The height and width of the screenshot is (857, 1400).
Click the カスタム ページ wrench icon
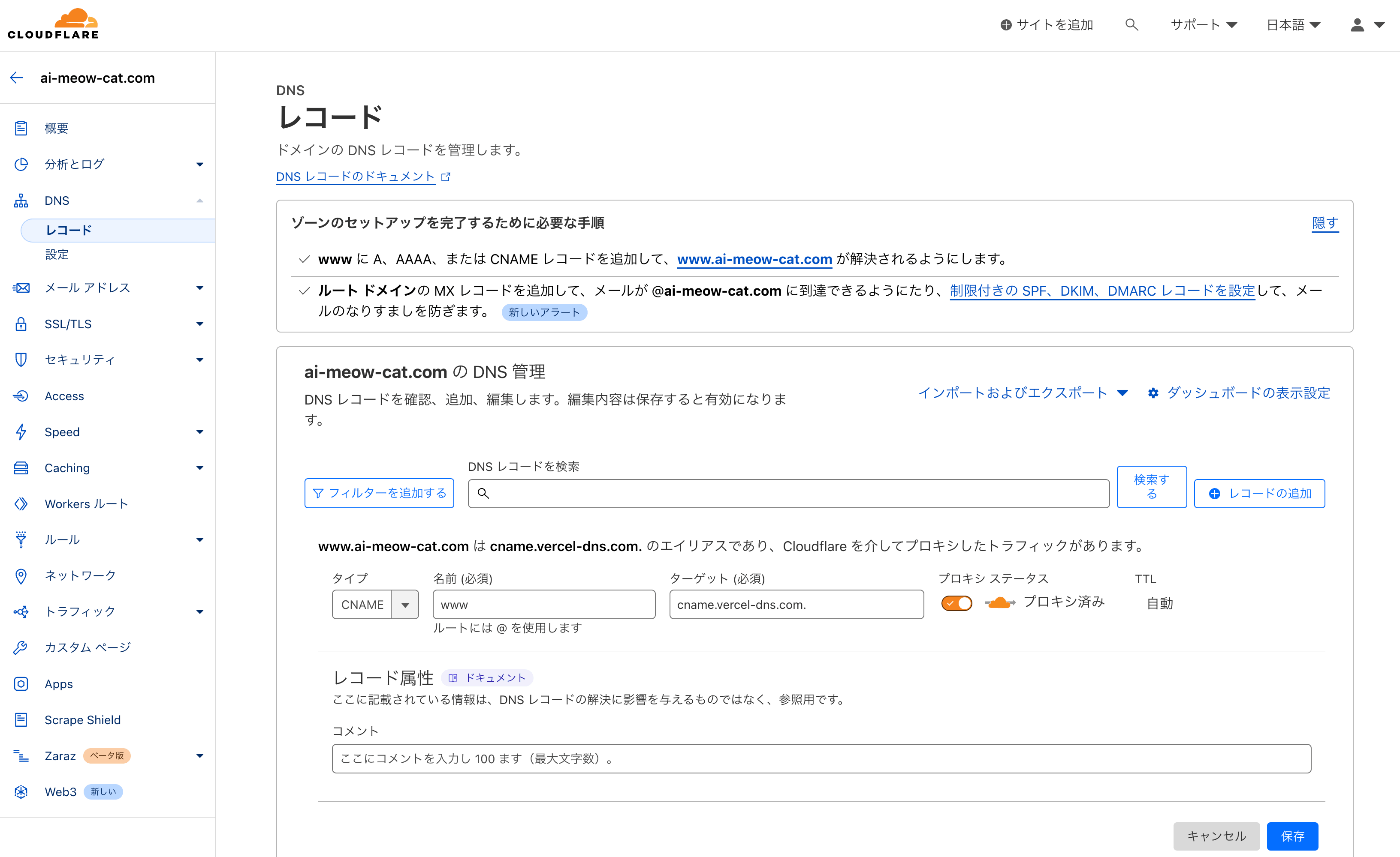coord(21,648)
